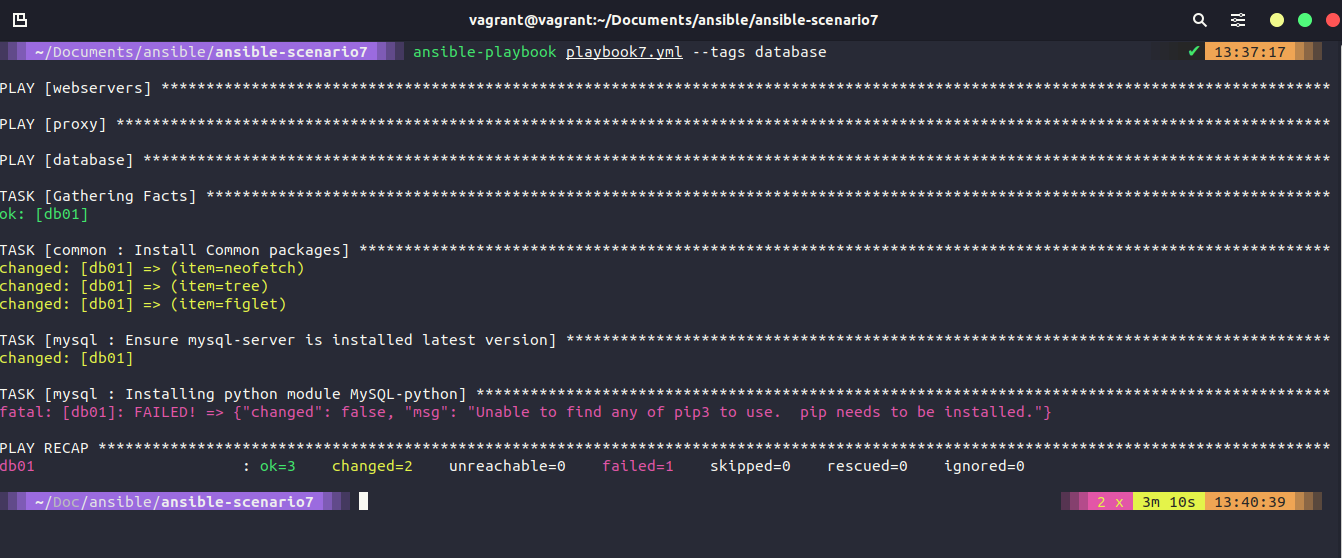1342x558 pixels.
Task: Click the 'item=neofetch' changed line
Action: tap(152, 268)
